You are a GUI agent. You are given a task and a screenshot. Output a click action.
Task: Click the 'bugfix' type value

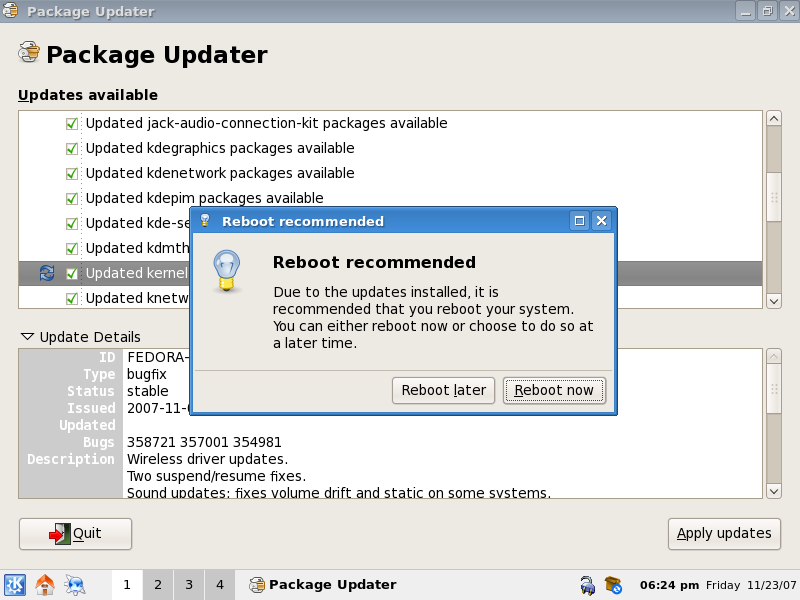click(x=146, y=374)
